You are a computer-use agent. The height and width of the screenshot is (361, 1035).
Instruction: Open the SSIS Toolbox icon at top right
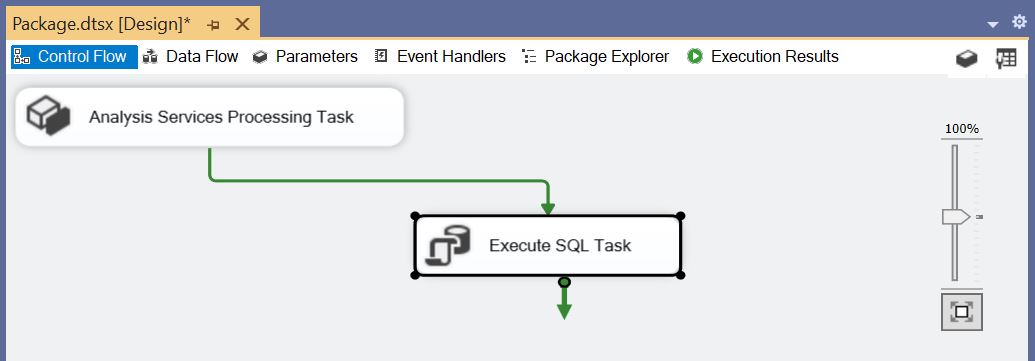pos(967,59)
